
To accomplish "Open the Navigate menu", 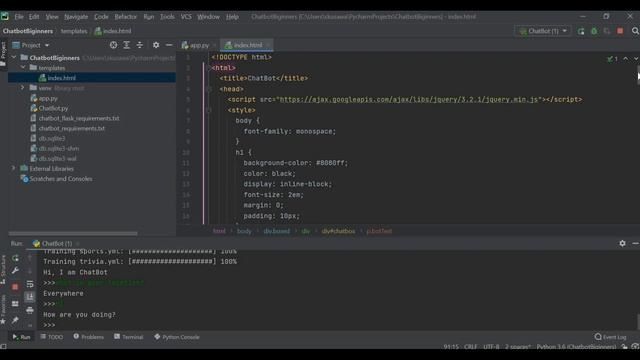I will 76,17.
